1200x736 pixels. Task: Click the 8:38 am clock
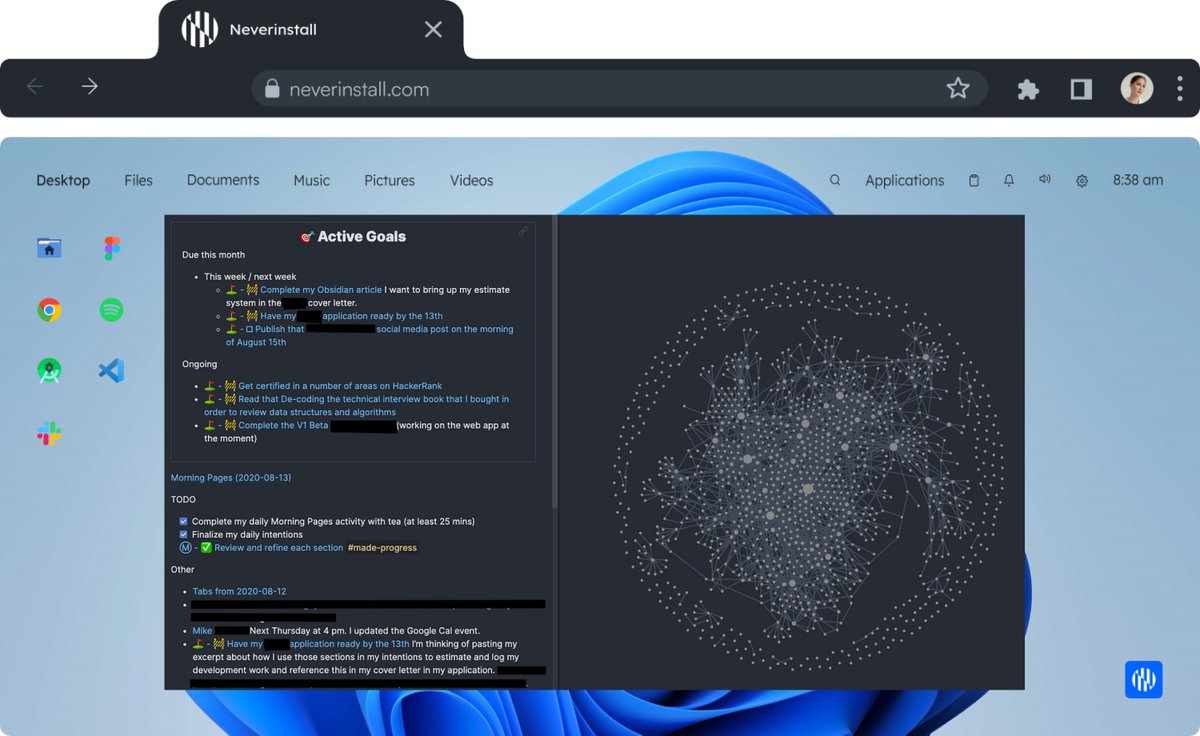click(1138, 180)
